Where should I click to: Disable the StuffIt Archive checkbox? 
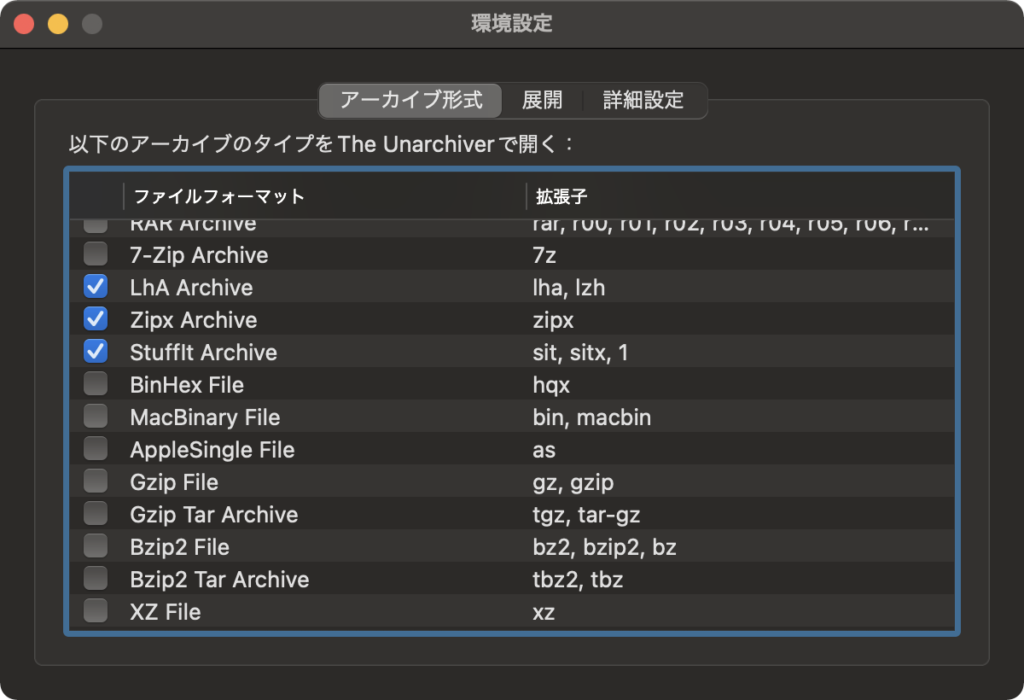point(96,352)
